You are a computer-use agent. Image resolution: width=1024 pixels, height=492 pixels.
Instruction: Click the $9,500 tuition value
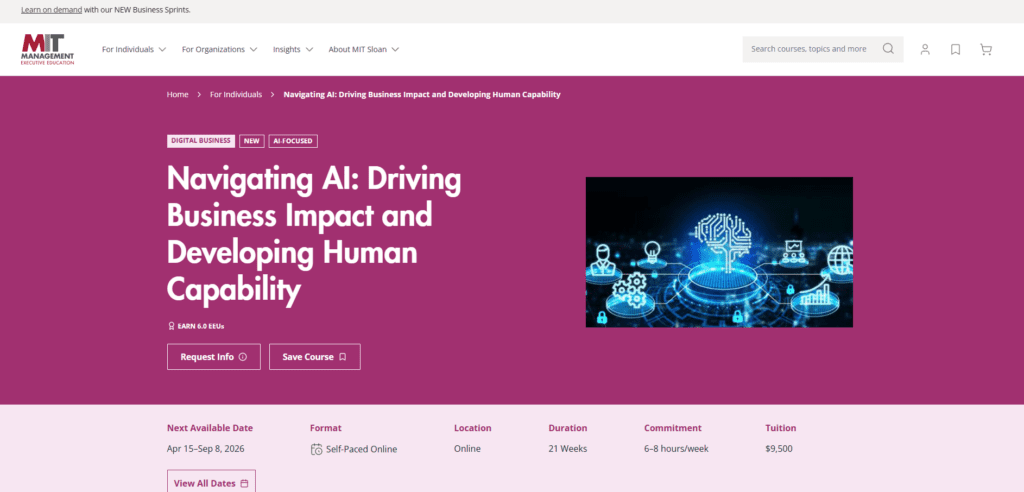pos(779,449)
